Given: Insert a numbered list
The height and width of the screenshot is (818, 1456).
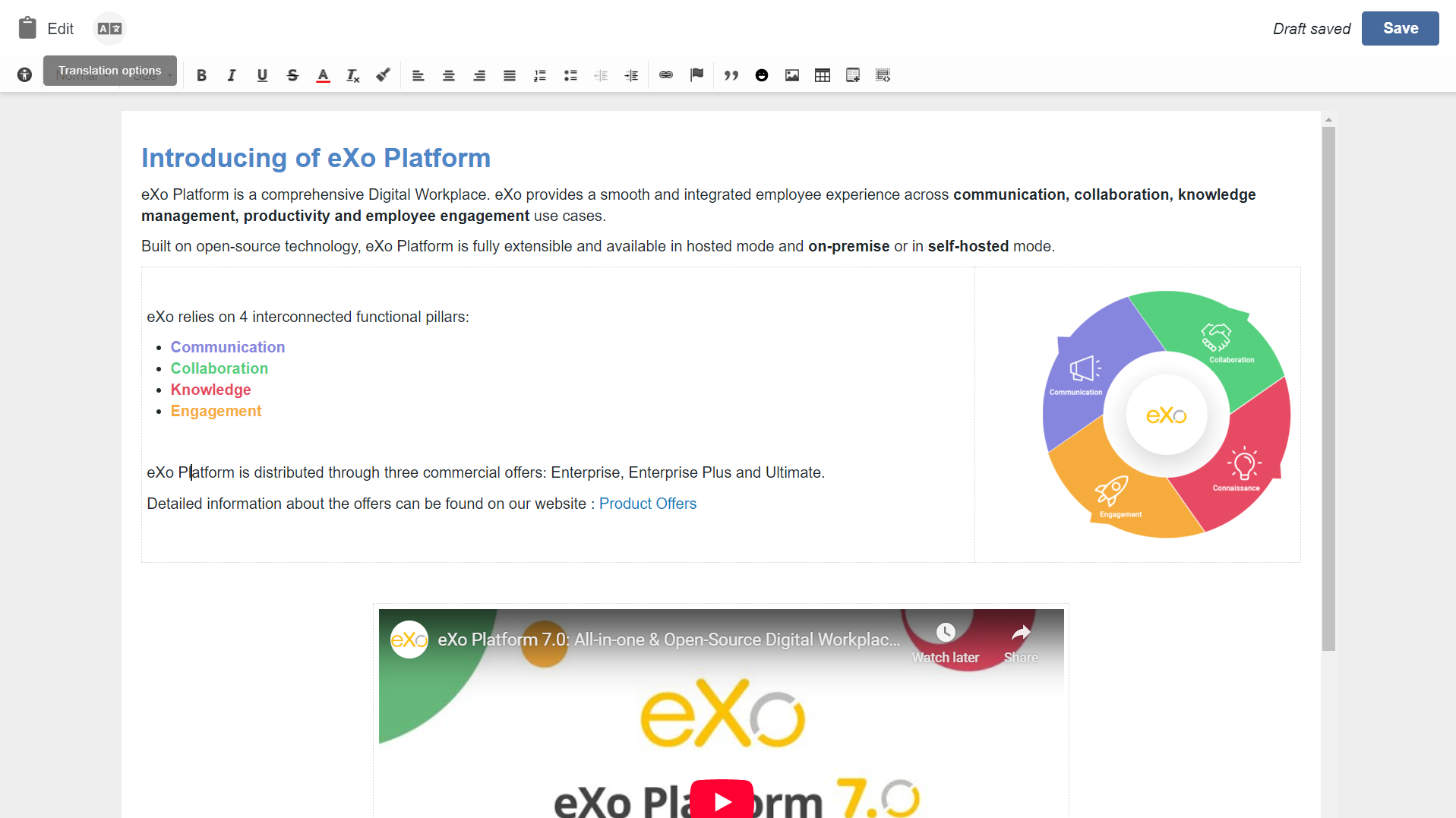Looking at the screenshot, I should (540, 75).
